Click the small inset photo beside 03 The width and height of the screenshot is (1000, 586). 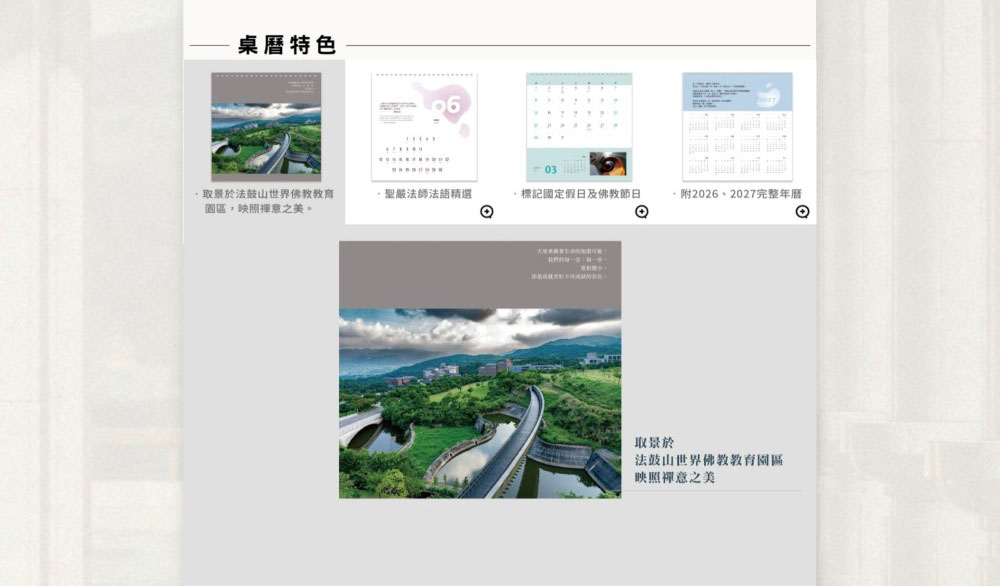pyautogui.click(x=607, y=164)
